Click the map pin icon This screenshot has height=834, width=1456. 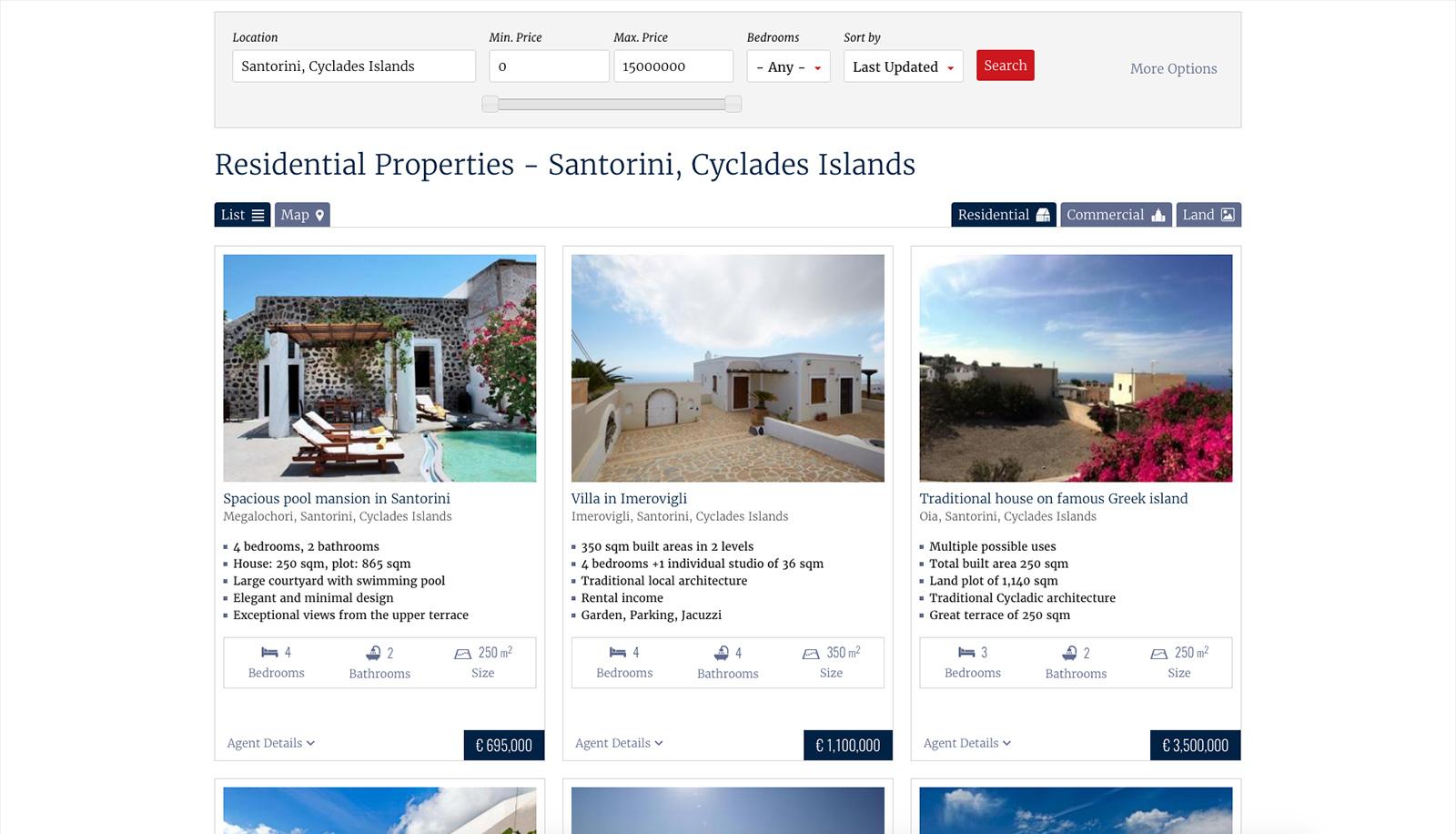coord(319,215)
